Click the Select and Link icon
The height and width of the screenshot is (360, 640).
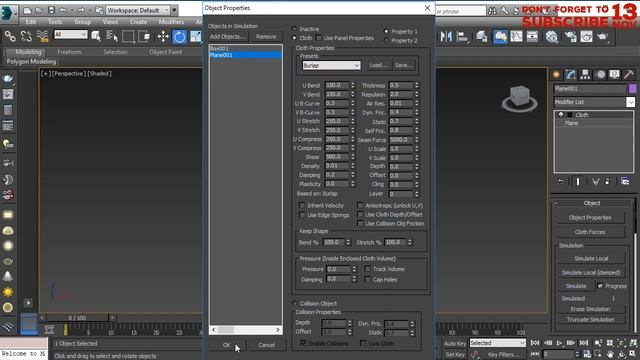pyautogui.click(x=10, y=37)
